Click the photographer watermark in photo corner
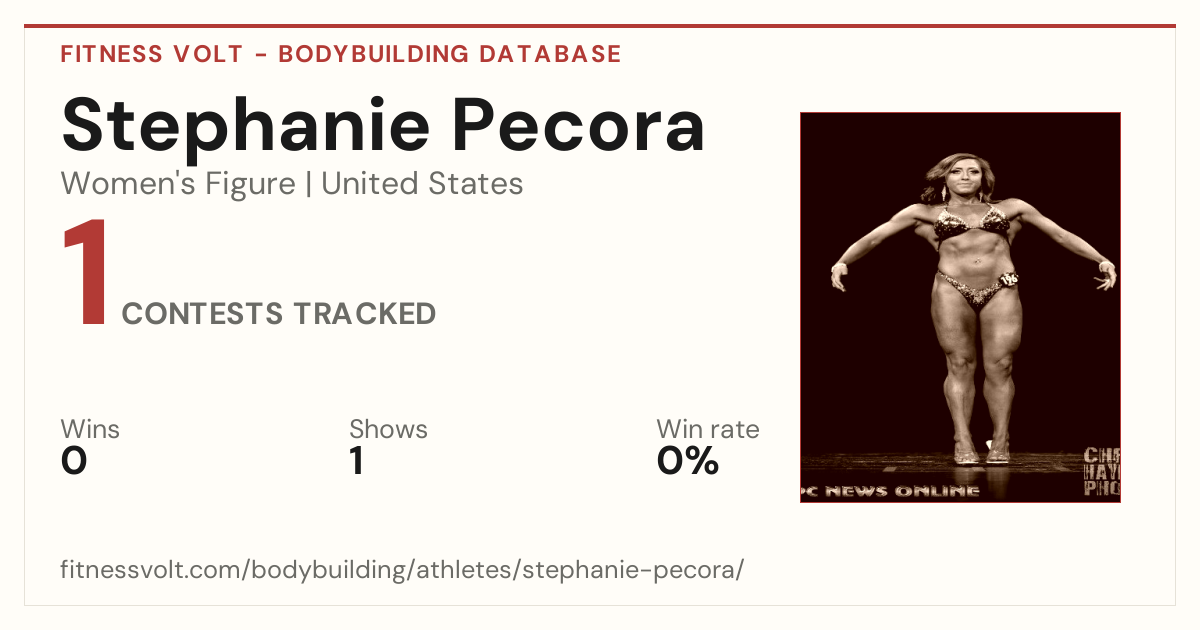Image resolution: width=1200 pixels, height=630 pixels. coord(1102,472)
